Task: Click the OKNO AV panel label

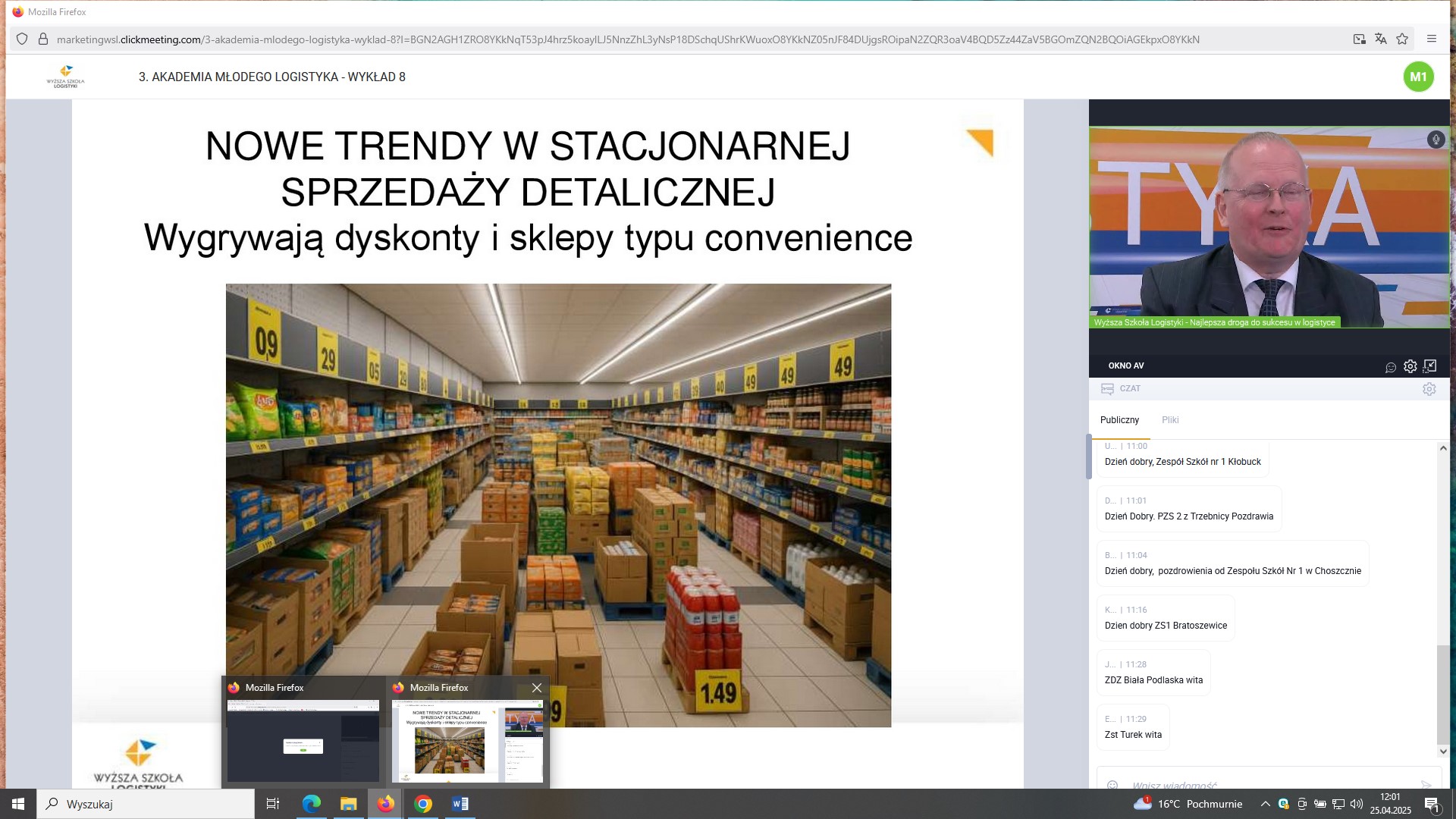Action: tap(1126, 366)
